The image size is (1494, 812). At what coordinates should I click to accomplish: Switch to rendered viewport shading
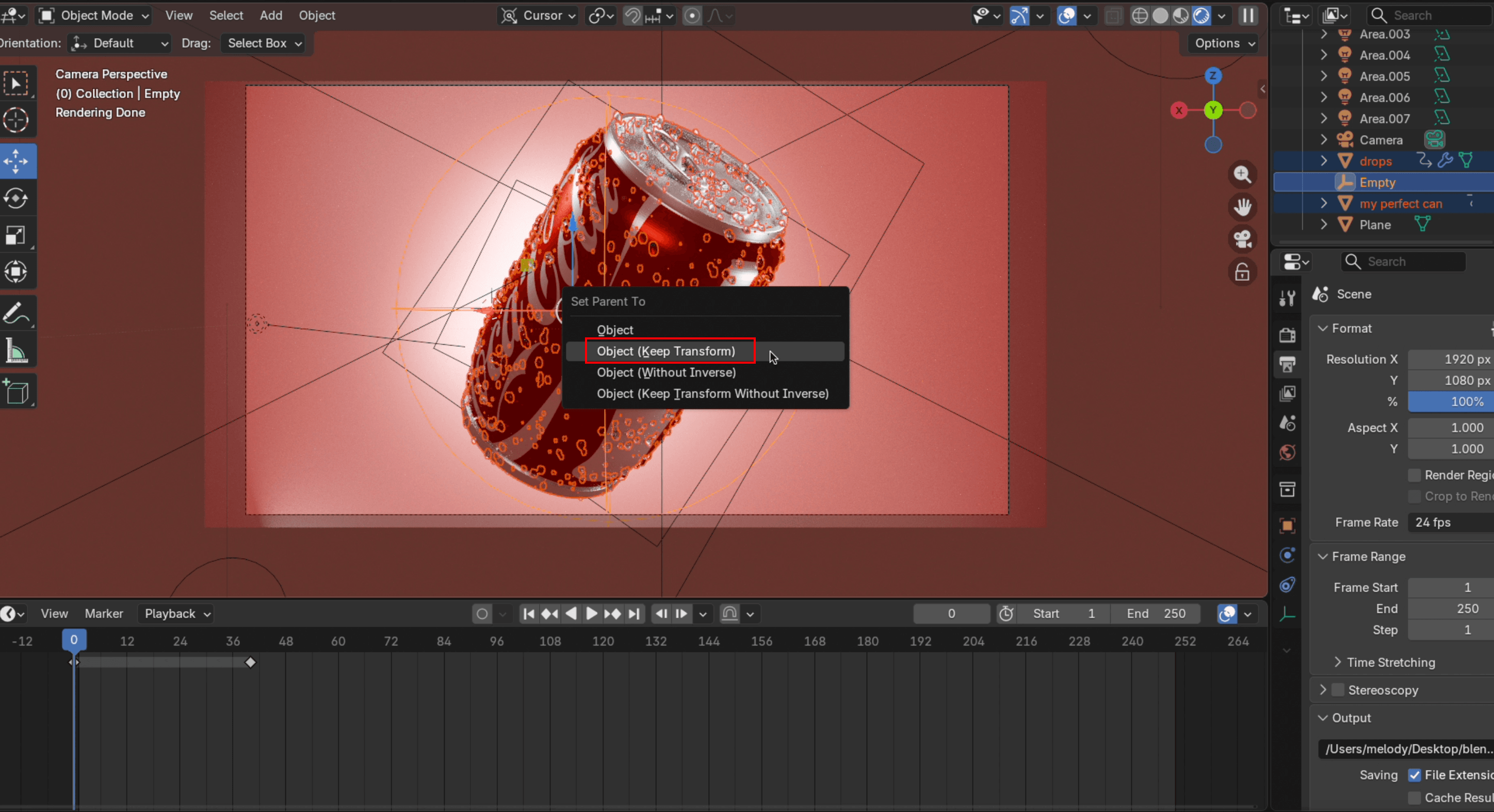(x=1201, y=15)
